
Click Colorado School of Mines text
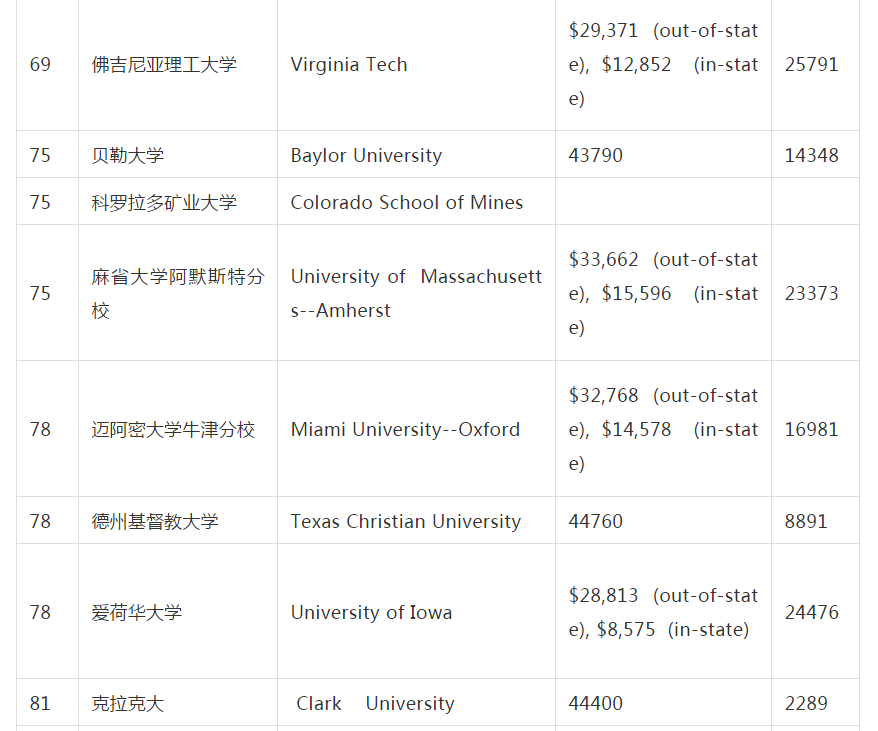point(407,202)
